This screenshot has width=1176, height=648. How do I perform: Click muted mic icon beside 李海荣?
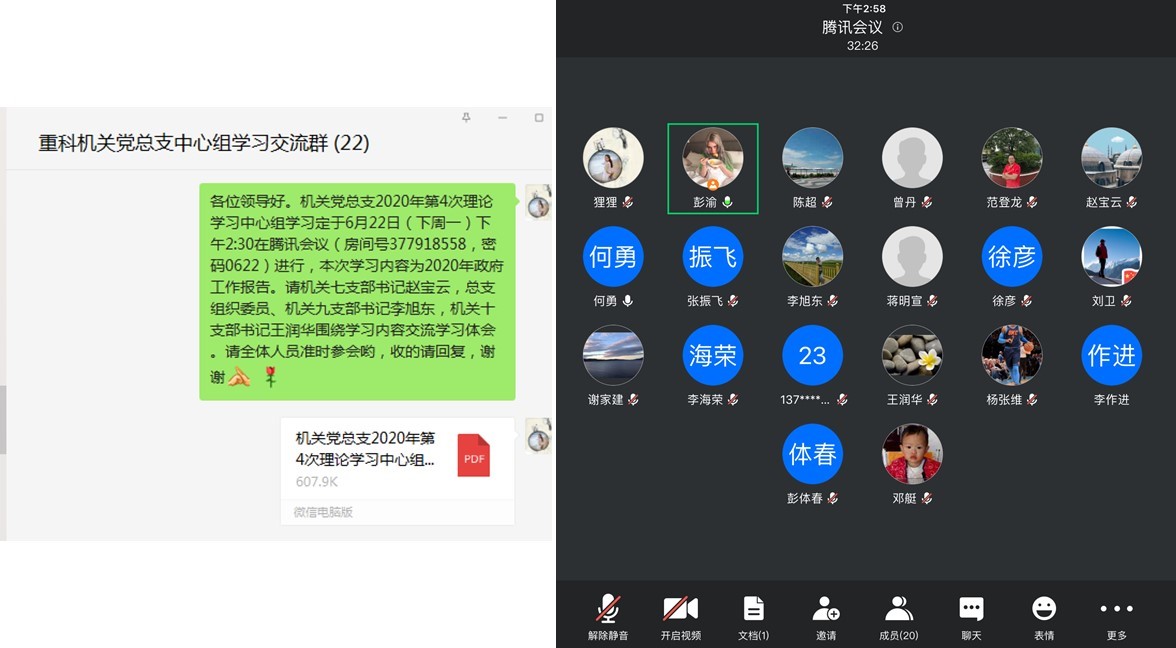[733, 400]
